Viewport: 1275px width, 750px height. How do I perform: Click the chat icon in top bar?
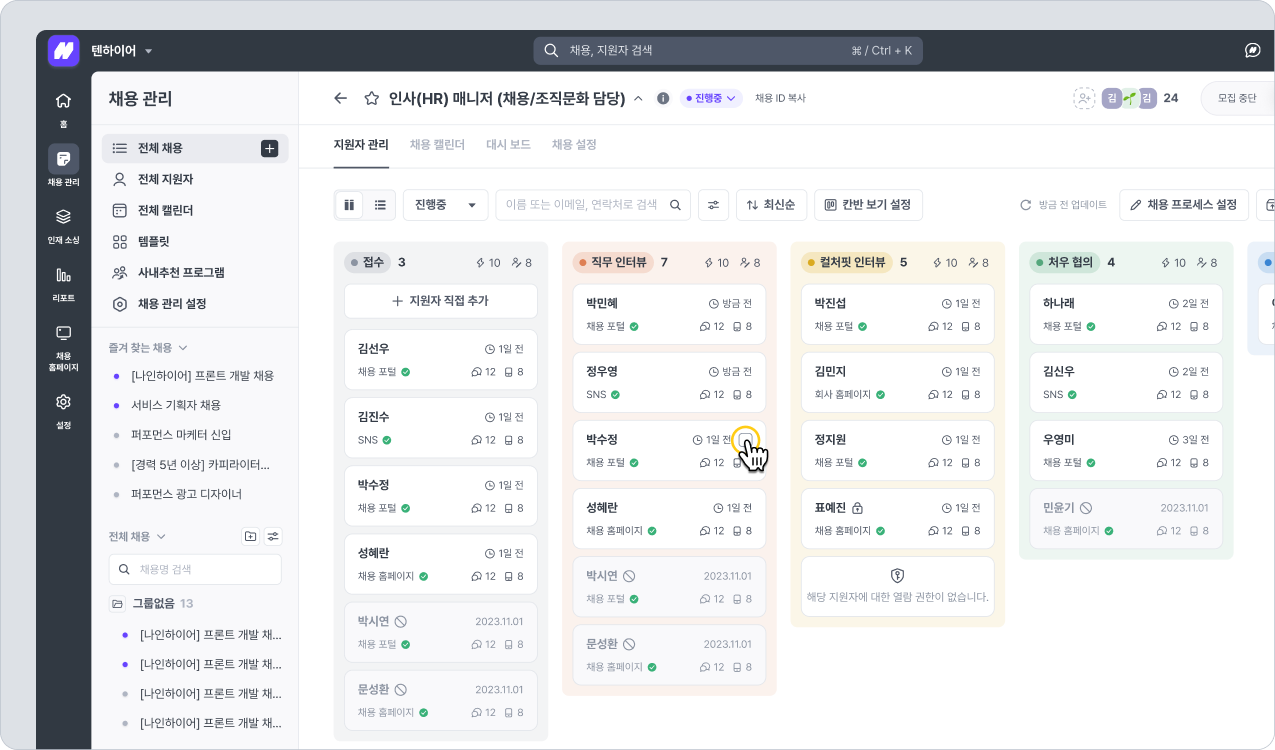pyautogui.click(x=1252, y=50)
